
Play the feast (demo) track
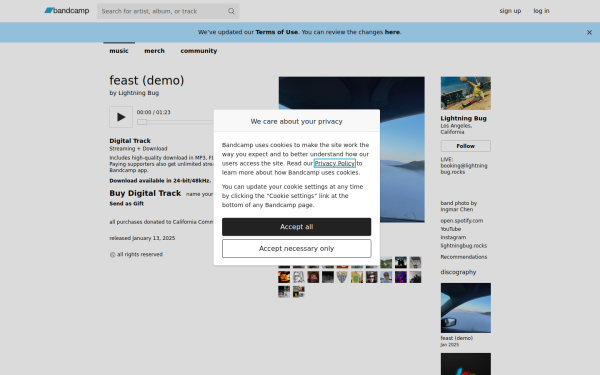click(x=121, y=117)
